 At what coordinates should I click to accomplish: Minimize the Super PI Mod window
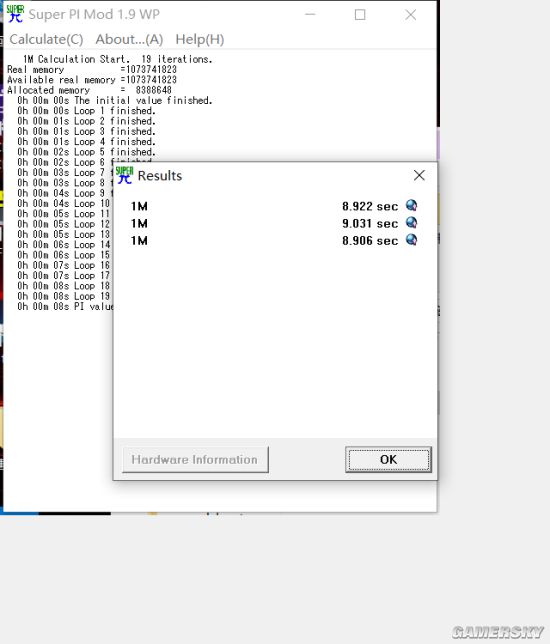click(x=310, y=15)
